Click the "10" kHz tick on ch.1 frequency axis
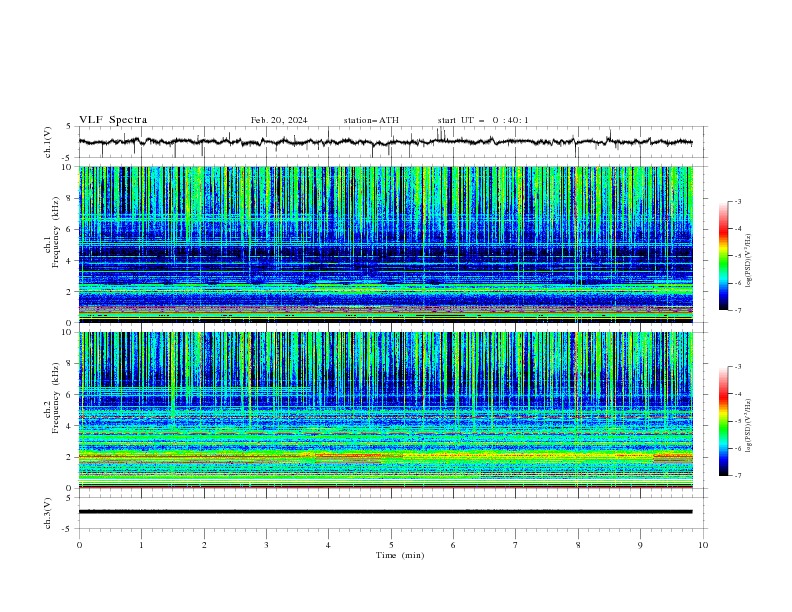 (69, 167)
